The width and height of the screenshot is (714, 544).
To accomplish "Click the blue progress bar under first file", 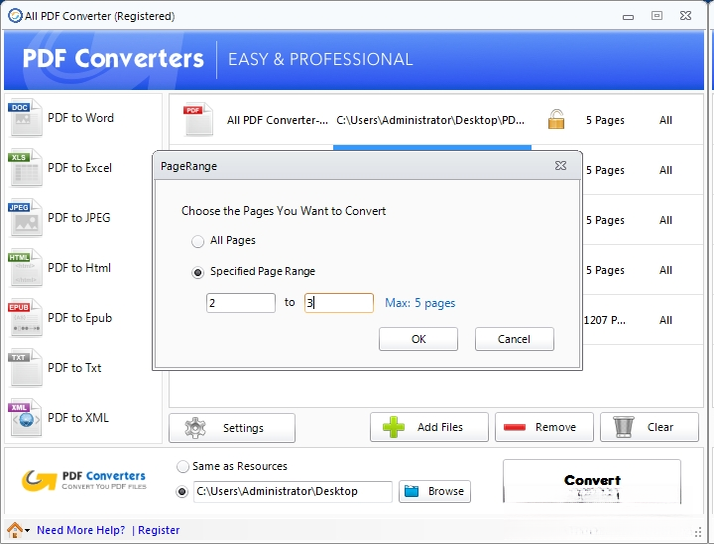I will point(432,147).
